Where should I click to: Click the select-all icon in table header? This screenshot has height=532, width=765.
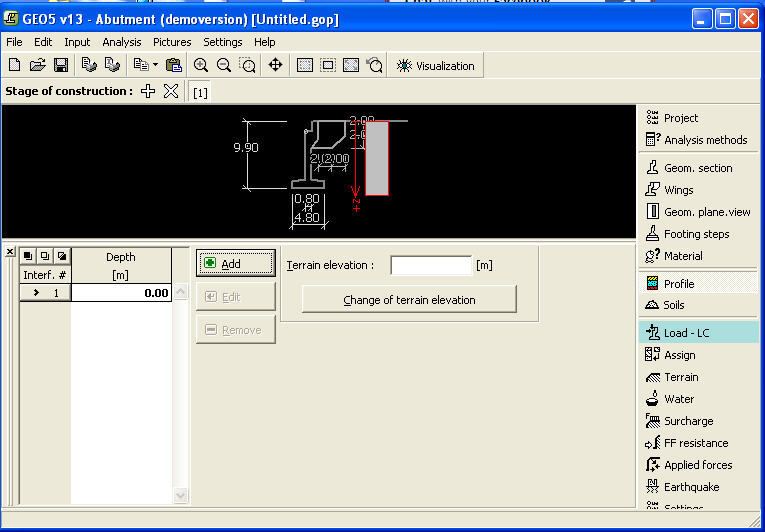(28, 256)
